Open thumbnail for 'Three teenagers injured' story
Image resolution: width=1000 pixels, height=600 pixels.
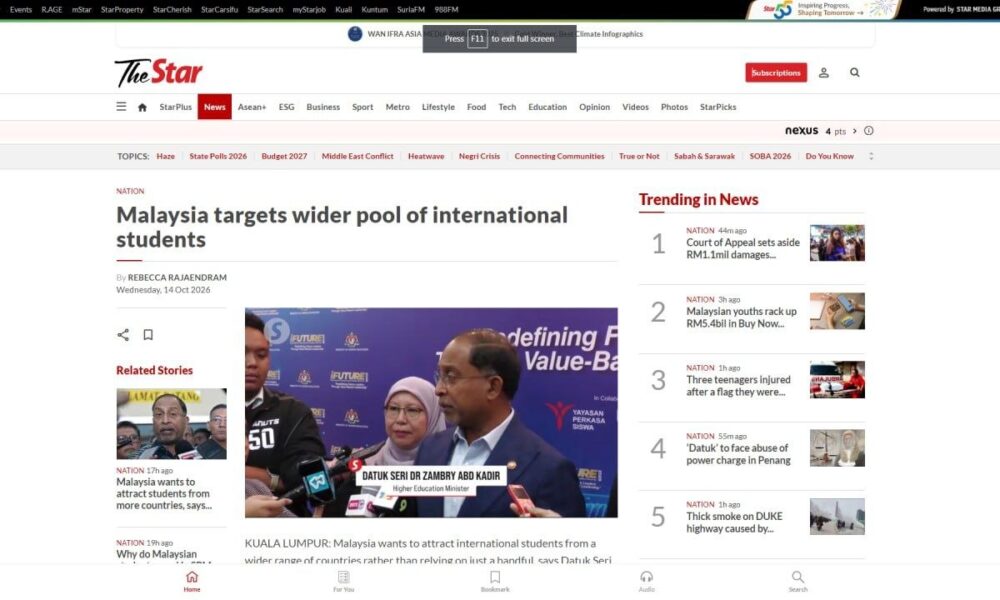pyautogui.click(x=837, y=379)
